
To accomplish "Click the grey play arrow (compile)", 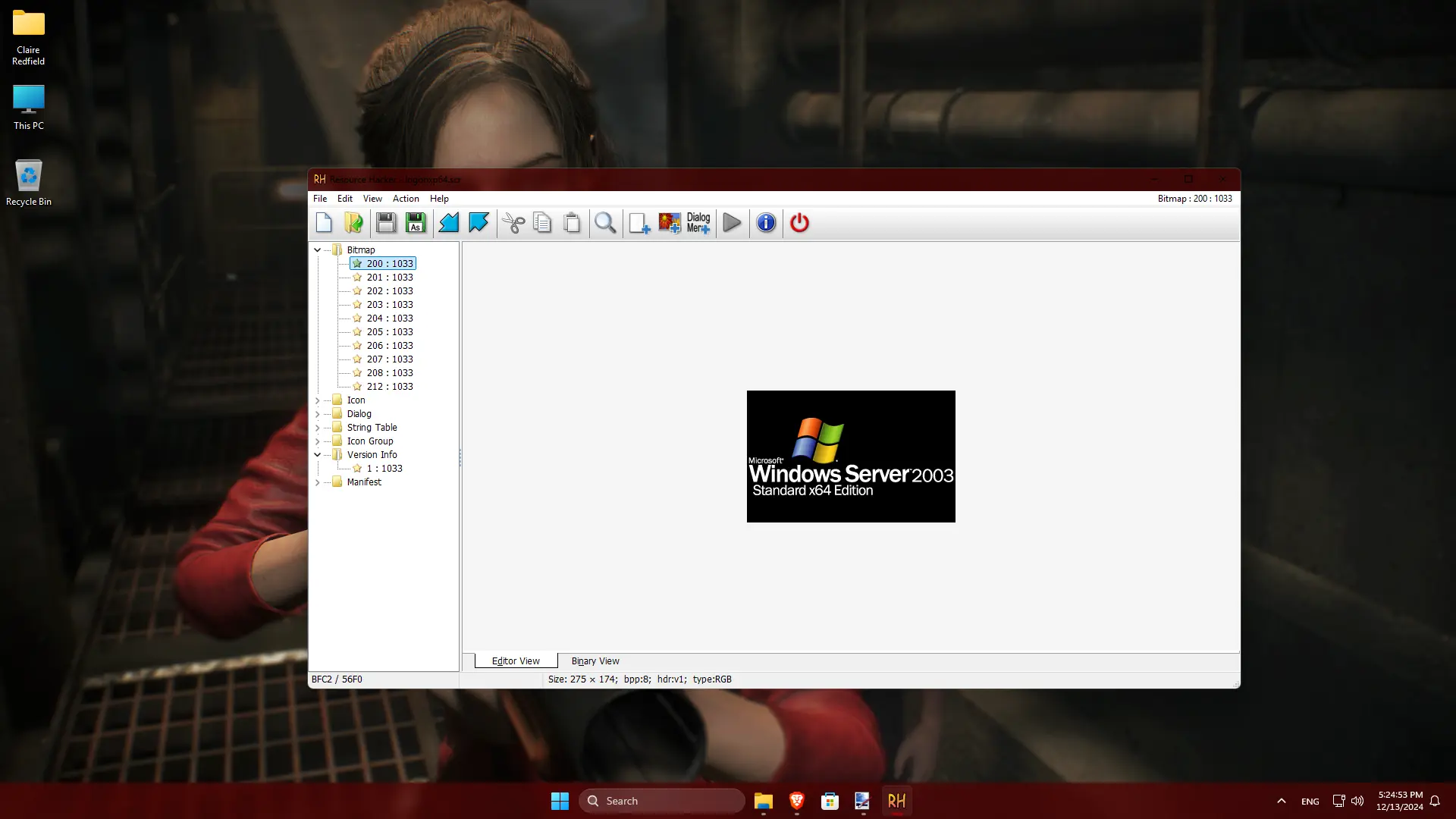I will click(732, 223).
